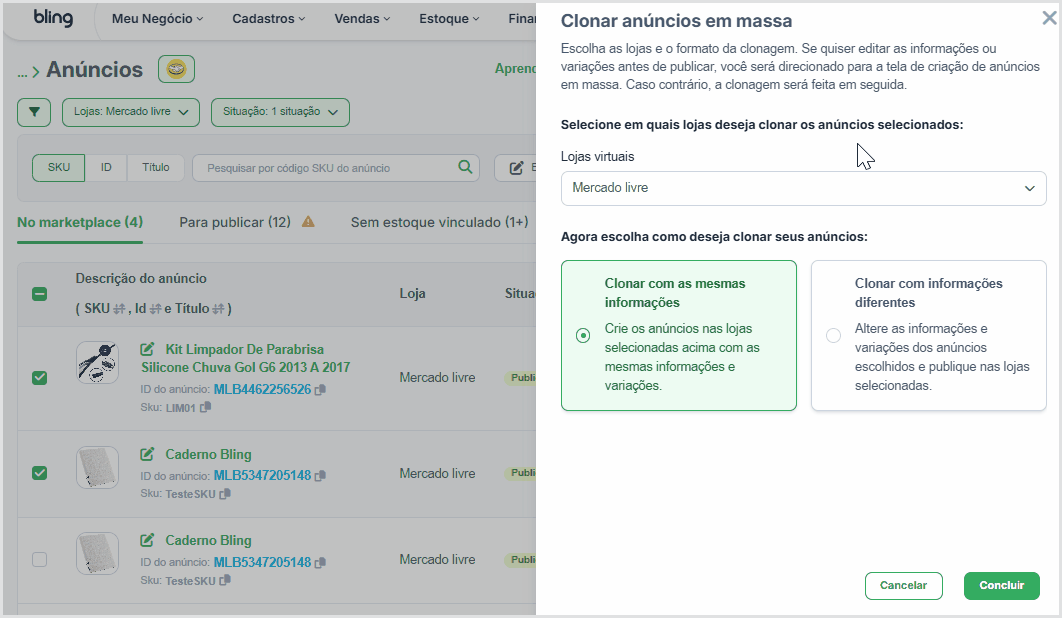Uncheck the Kit Limpador De Parabrisa checkbox
The width and height of the screenshot is (1062, 618).
[x=39, y=377]
